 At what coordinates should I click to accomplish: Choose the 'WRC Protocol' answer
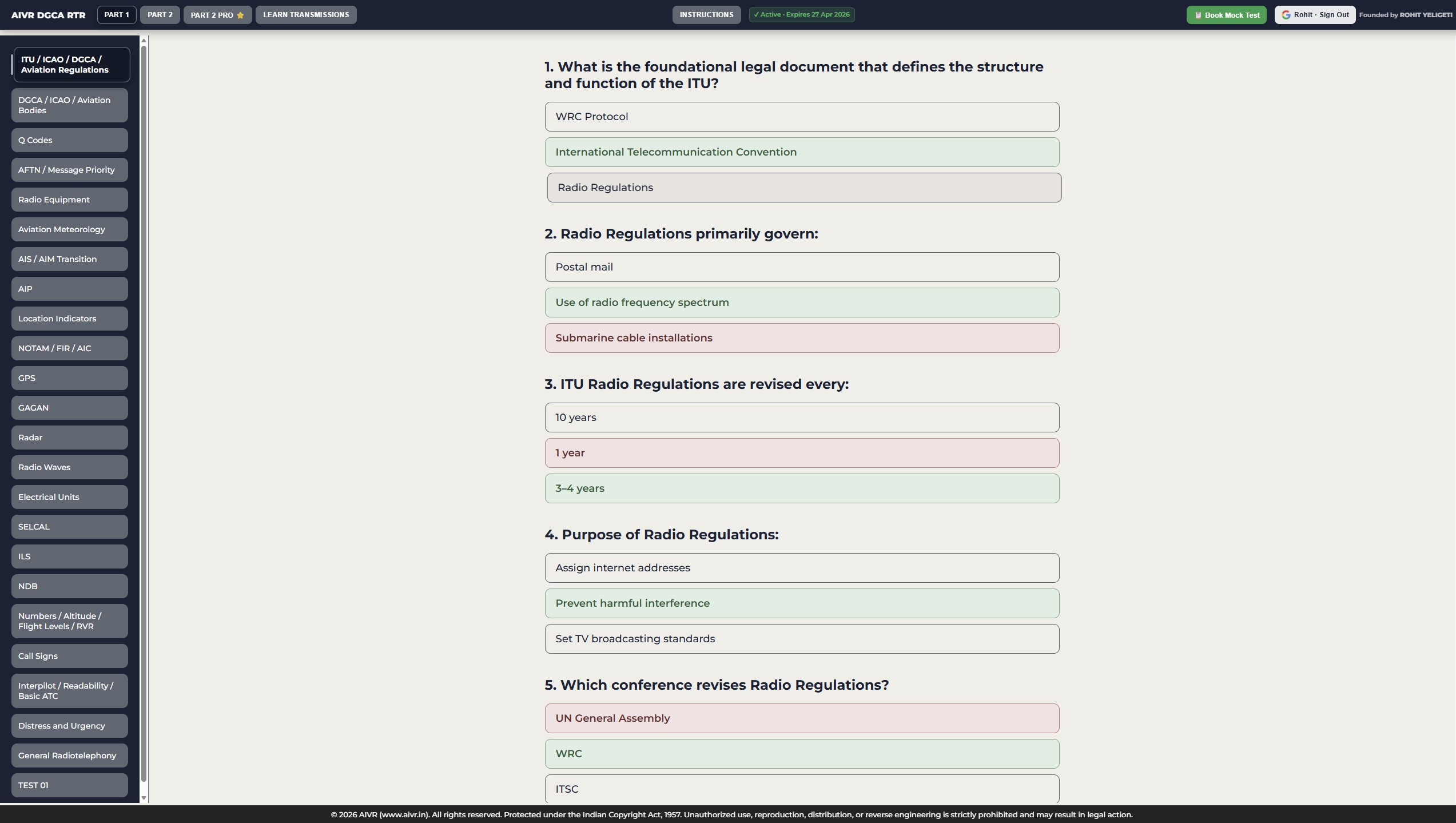tap(801, 117)
